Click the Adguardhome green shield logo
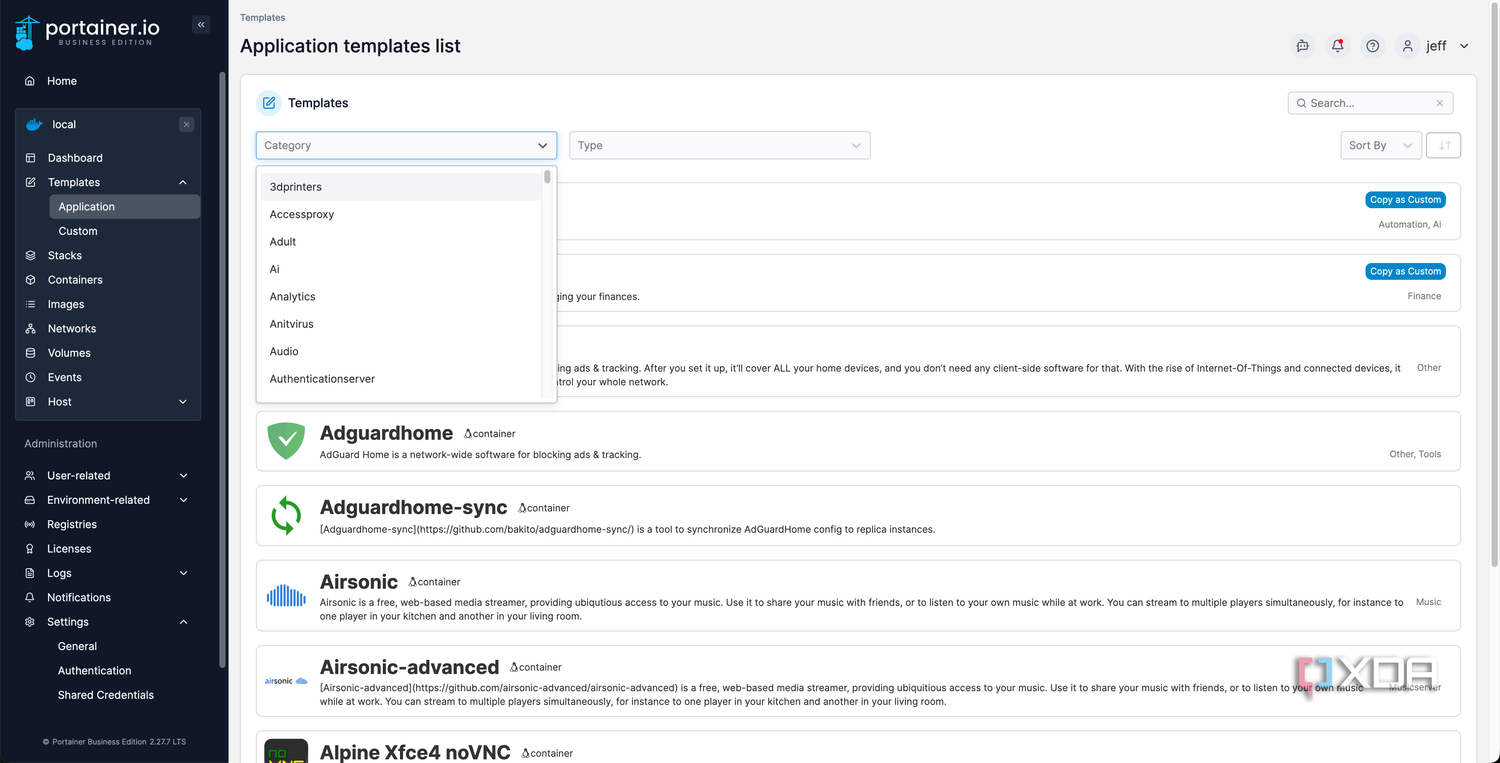Viewport: 1500px width, 763px height. (x=286, y=441)
